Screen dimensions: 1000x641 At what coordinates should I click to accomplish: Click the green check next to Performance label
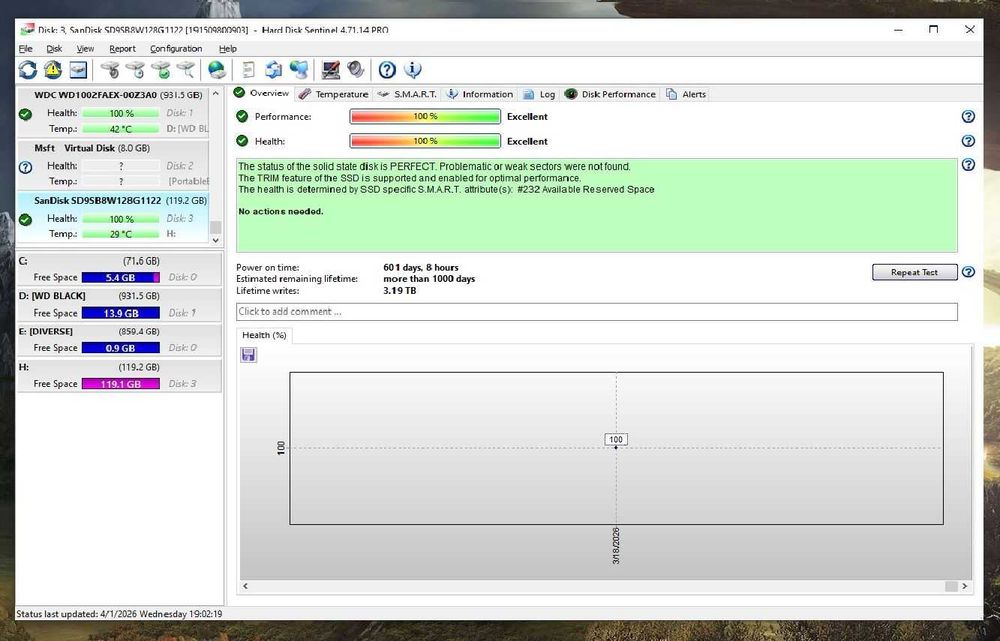[x=242, y=116]
